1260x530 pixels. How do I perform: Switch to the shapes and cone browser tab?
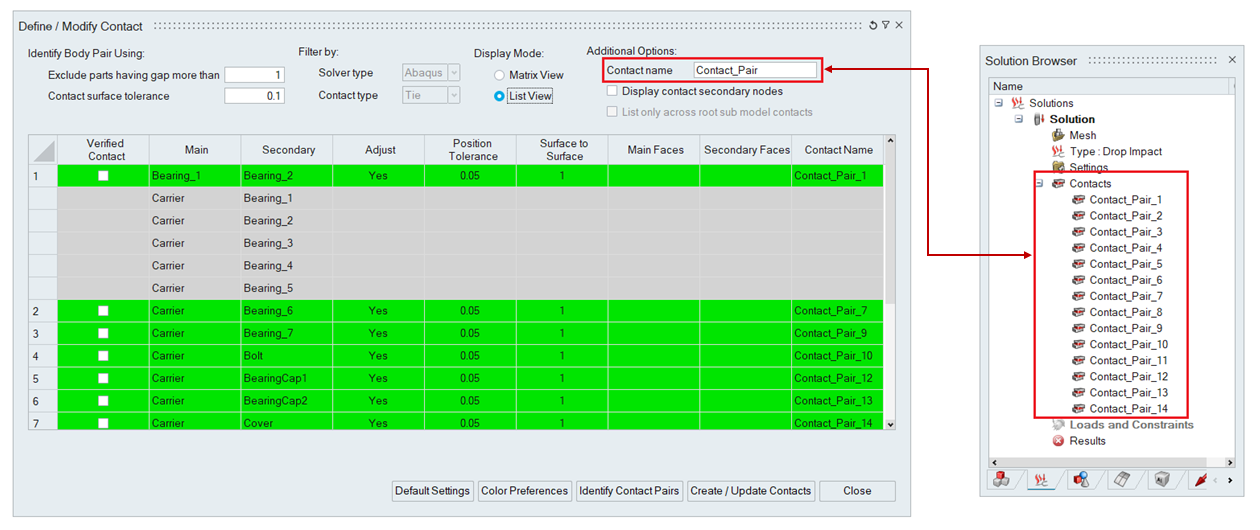[1081, 480]
